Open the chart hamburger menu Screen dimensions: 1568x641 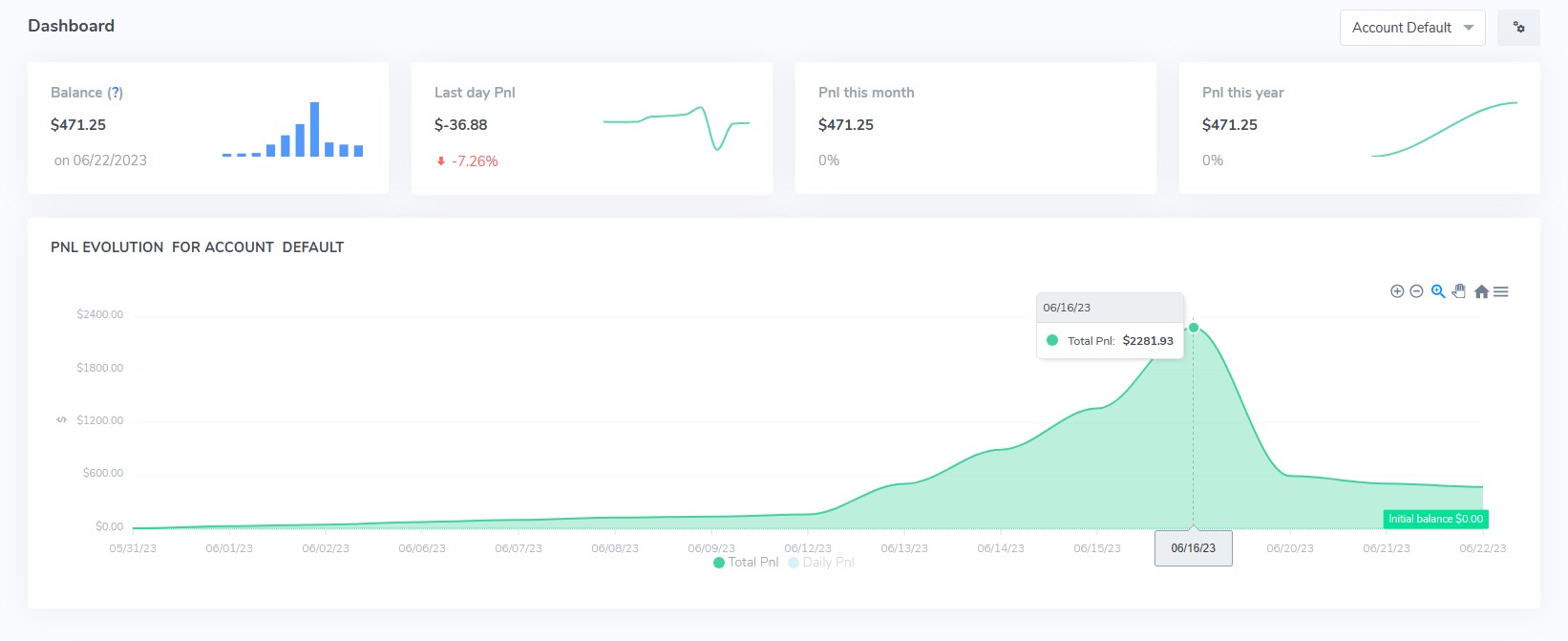click(1501, 291)
